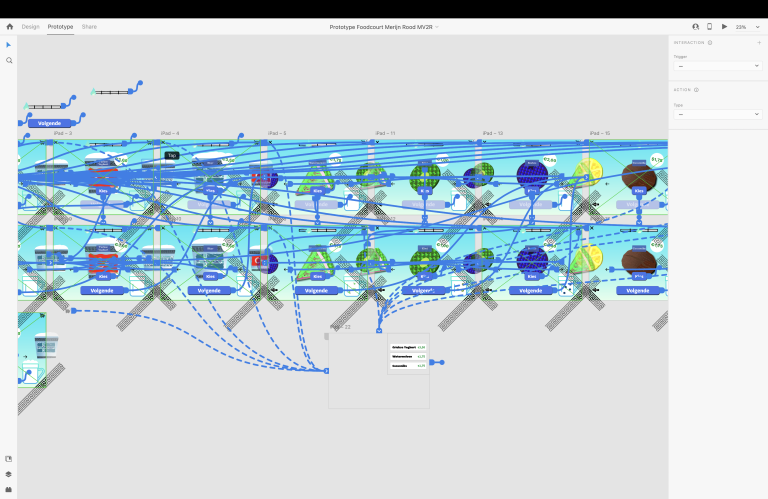Click the Home icon

[x=9, y=26]
